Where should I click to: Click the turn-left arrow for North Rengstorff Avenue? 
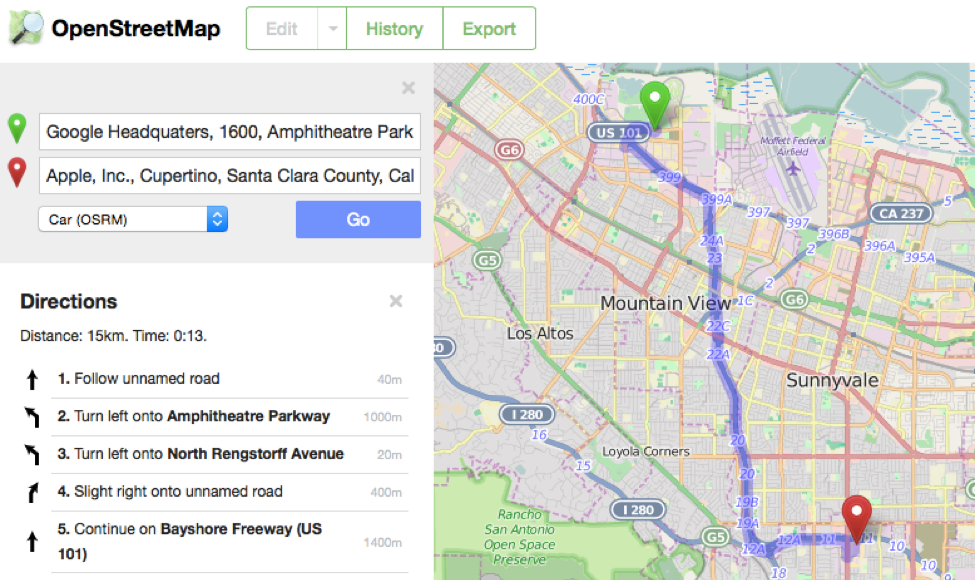tap(32, 454)
